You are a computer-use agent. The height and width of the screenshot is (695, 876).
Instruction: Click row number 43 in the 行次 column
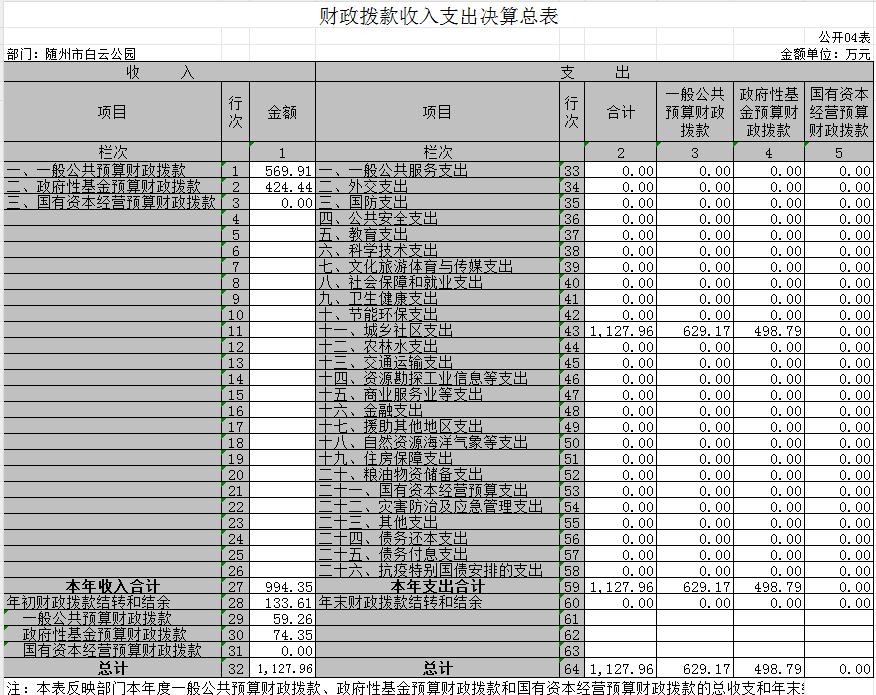click(x=572, y=331)
